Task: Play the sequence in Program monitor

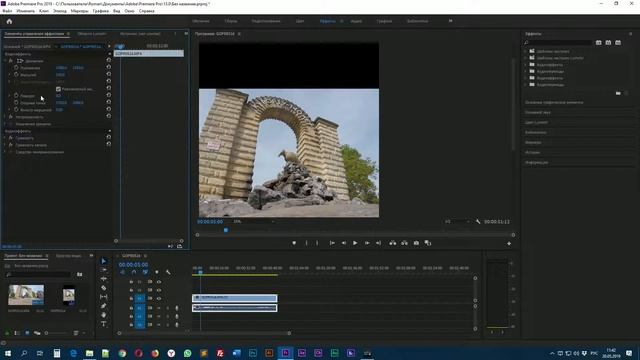Action: 355,243
